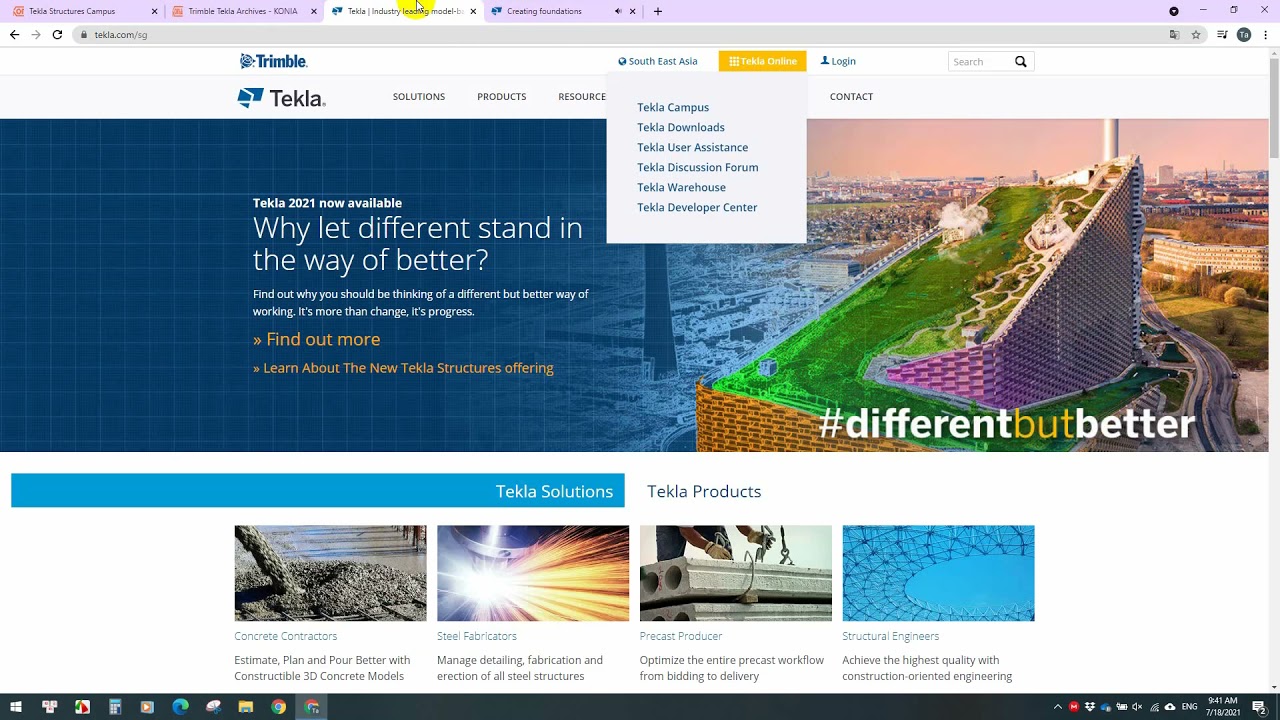Click the Structural Engineers thumbnail image
The width and height of the screenshot is (1280, 720).
pyautogui.click(x=938, y=573)
